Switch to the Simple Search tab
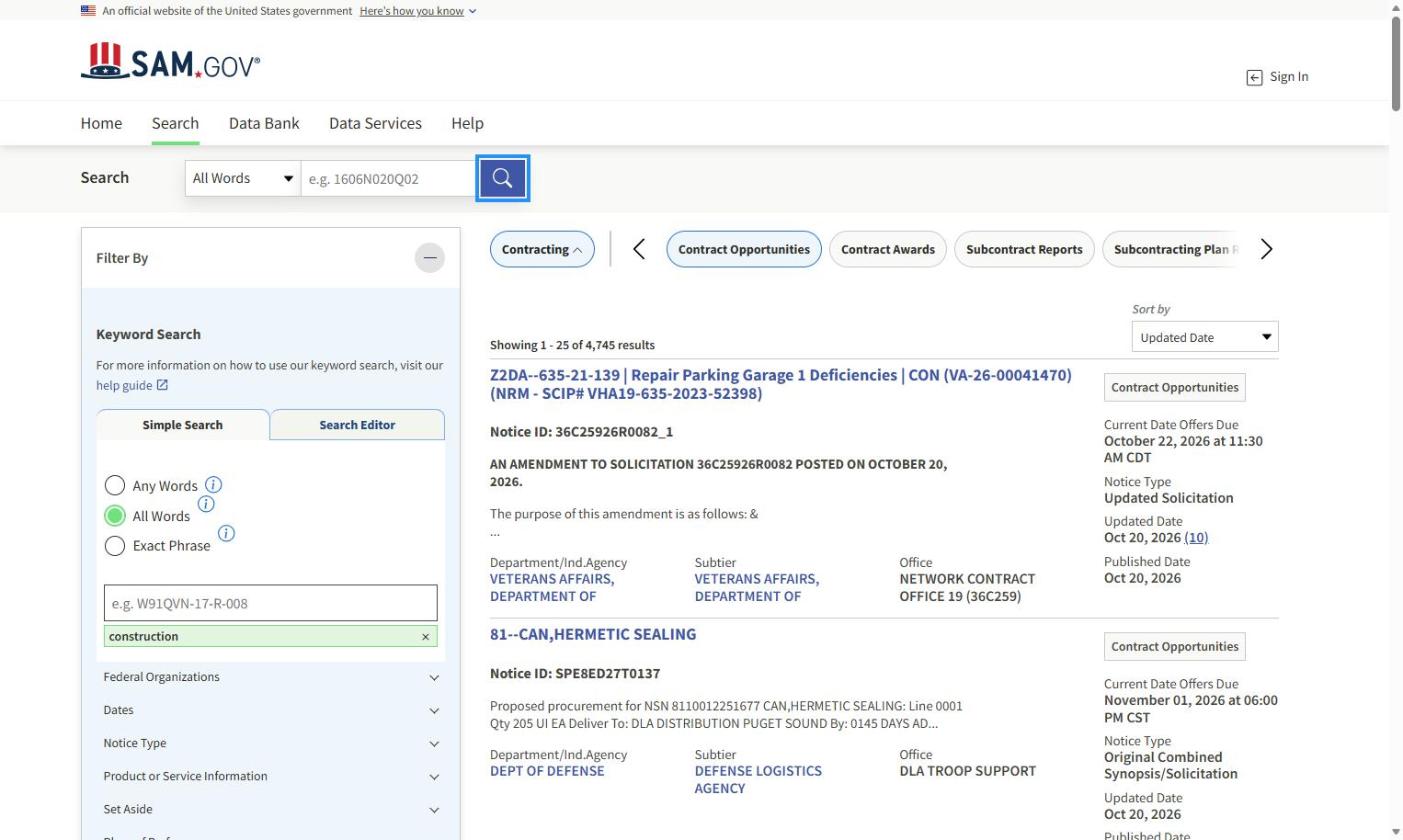Image resolution: width=1403 pixels, height=840 pixels. (183, 425)
